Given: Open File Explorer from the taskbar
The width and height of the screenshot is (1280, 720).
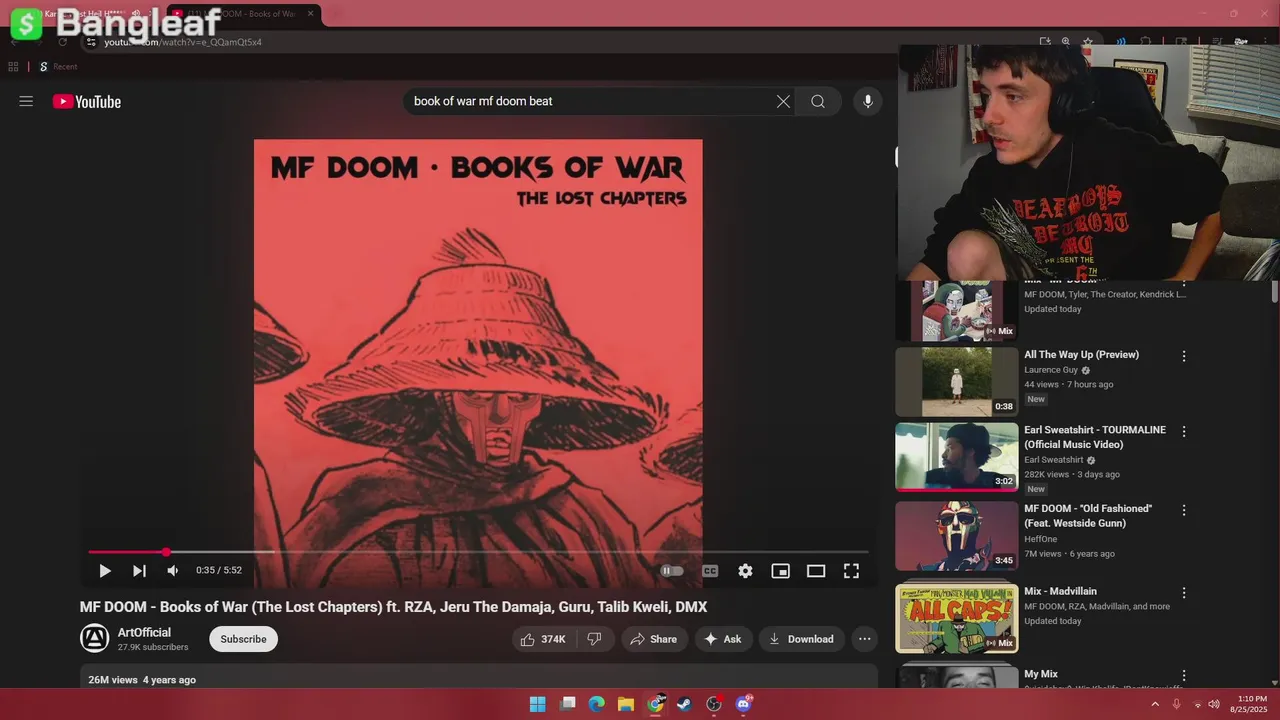Looking at the screenshot, I should click(x=626, y=704).
